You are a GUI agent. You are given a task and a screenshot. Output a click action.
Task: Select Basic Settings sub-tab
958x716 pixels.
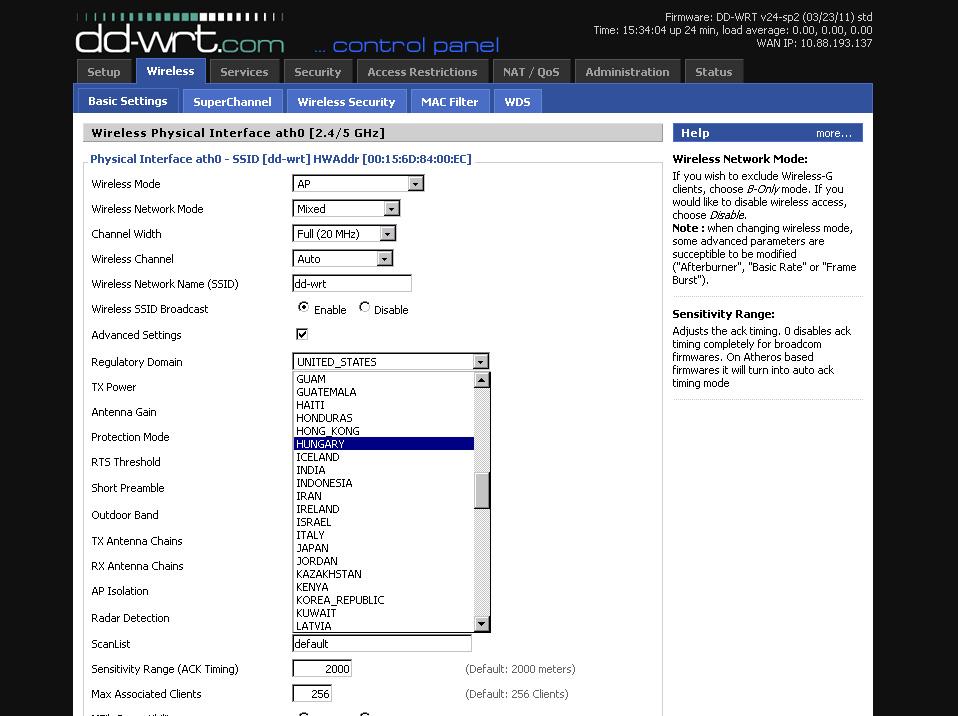pyautogui.click(x=128, y=101)
